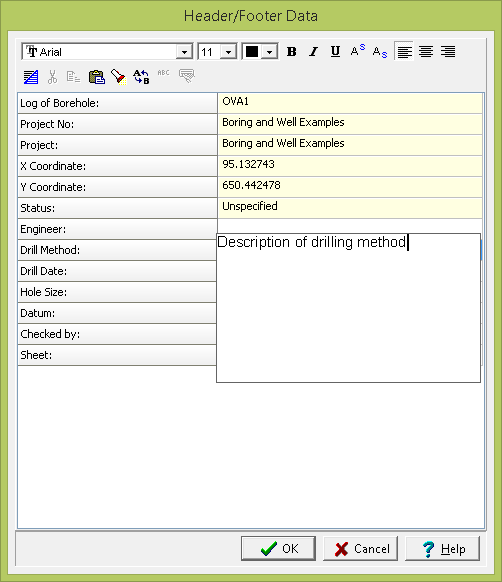Click the Cancel button
502x582 pixels.
tap(361, 548)
